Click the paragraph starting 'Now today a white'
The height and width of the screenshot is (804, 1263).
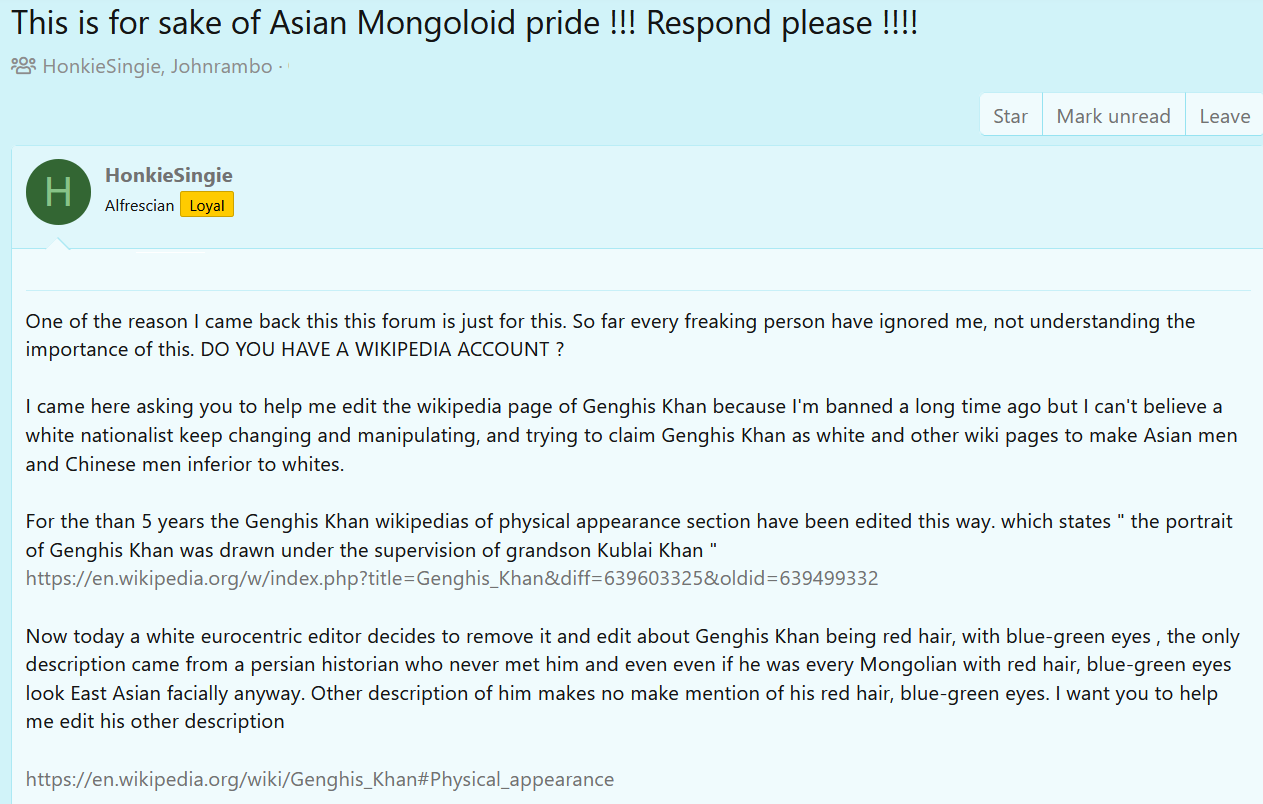pos(631,665)
